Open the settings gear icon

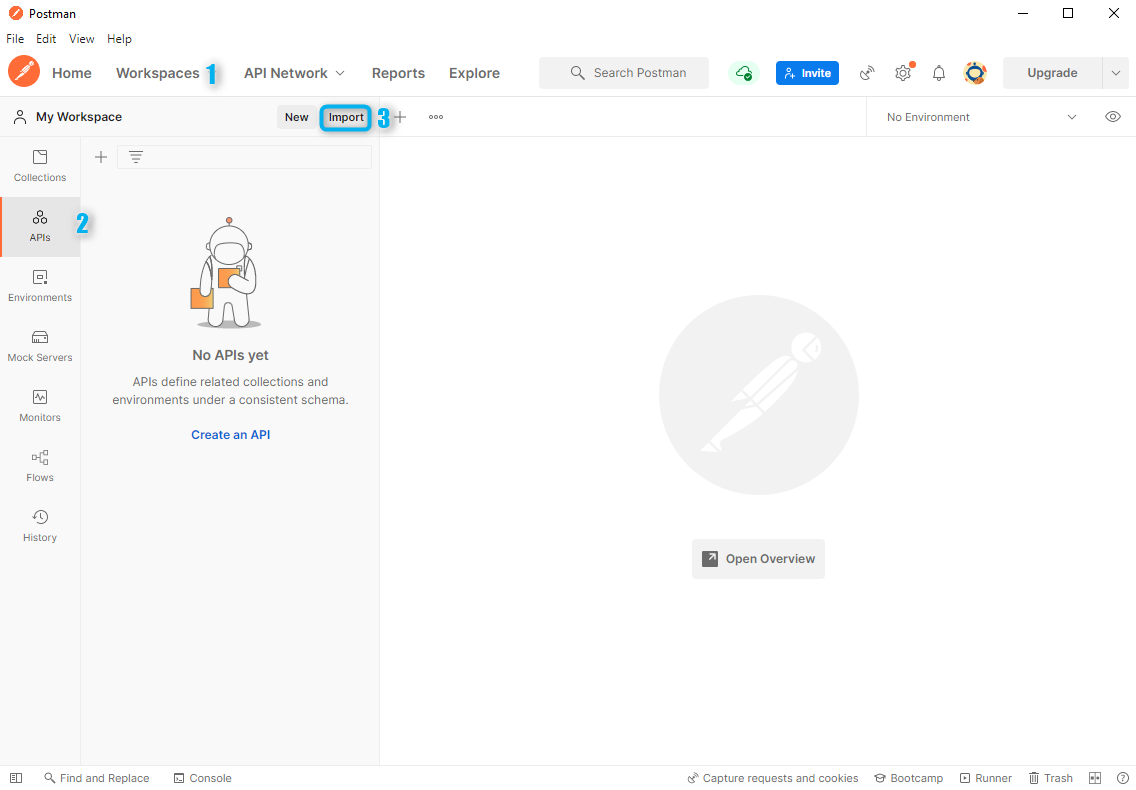[x=903, y=73]
